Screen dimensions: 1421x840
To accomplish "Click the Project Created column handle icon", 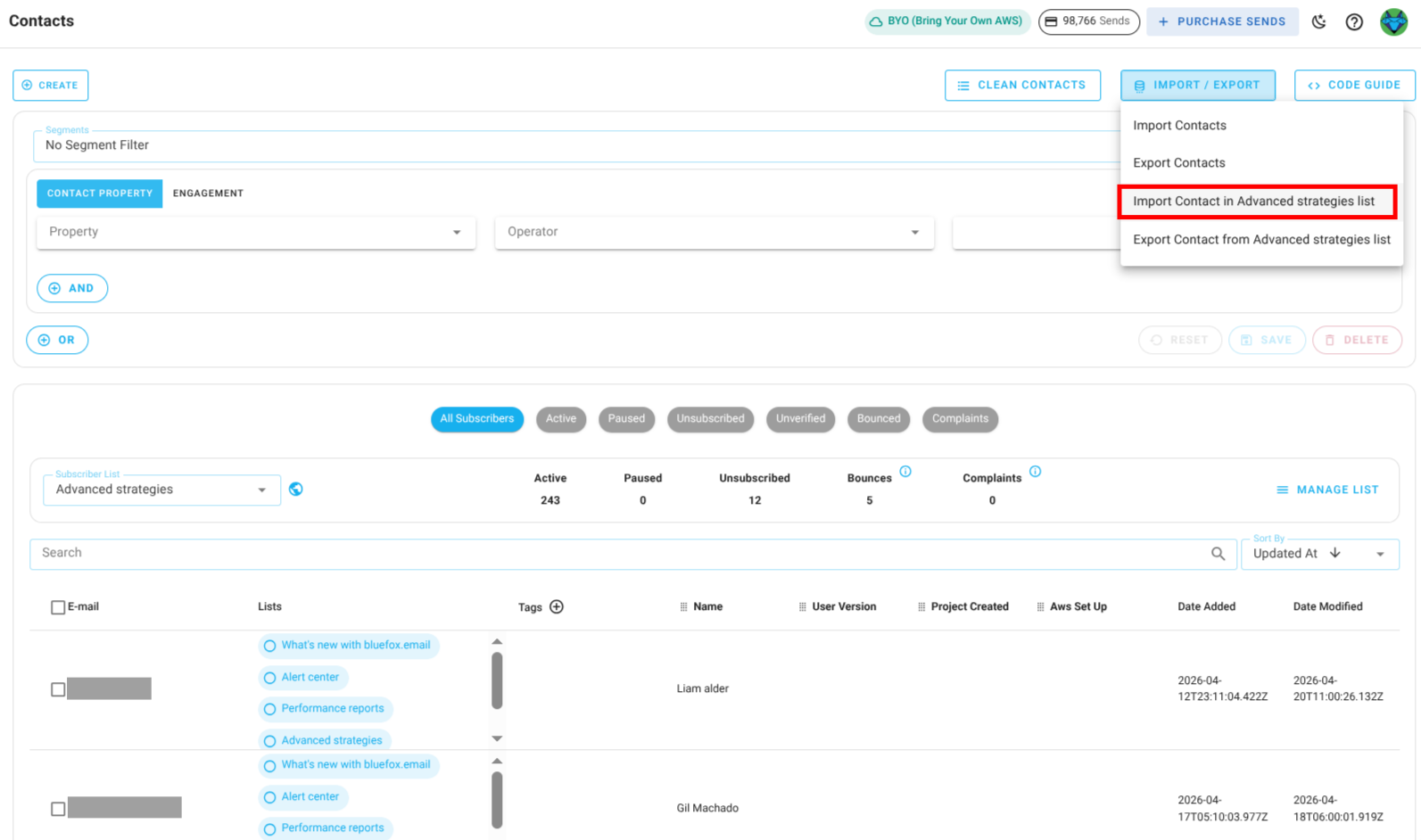I will tap(921, 607).
